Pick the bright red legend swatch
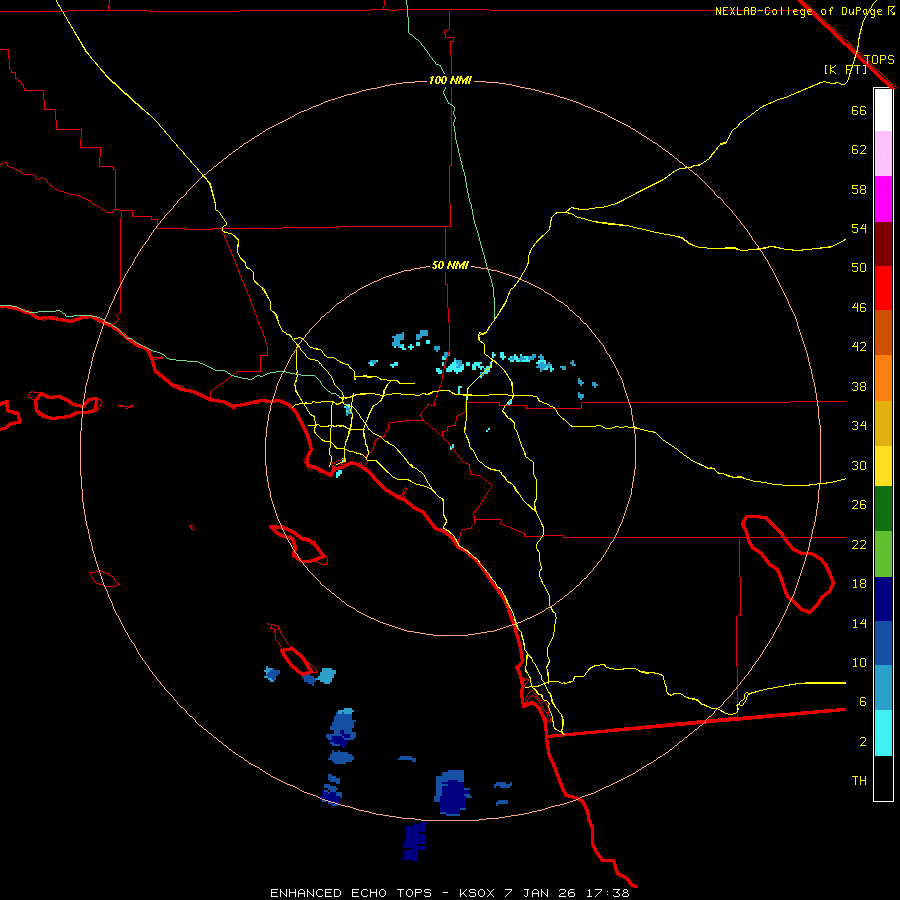Screen dimensions: 900x900 click(x=883, y=288)
